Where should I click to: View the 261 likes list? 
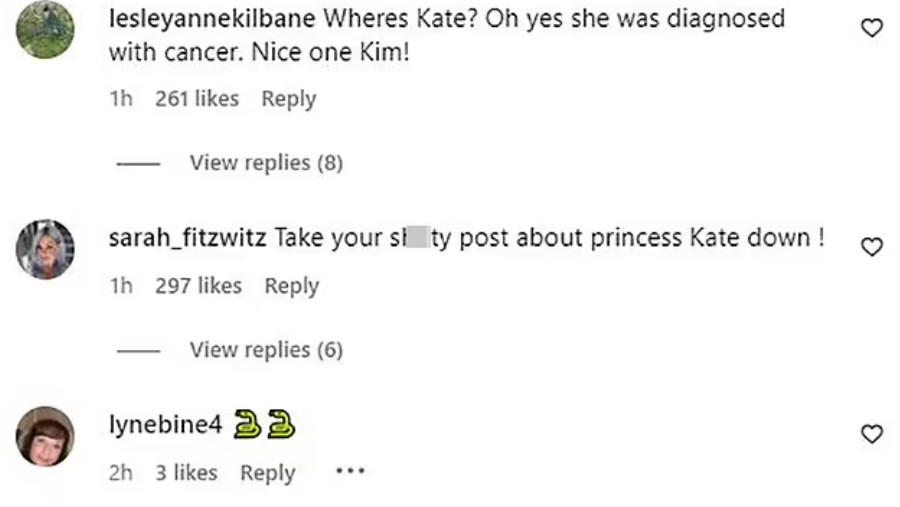[x=197, y=99]
